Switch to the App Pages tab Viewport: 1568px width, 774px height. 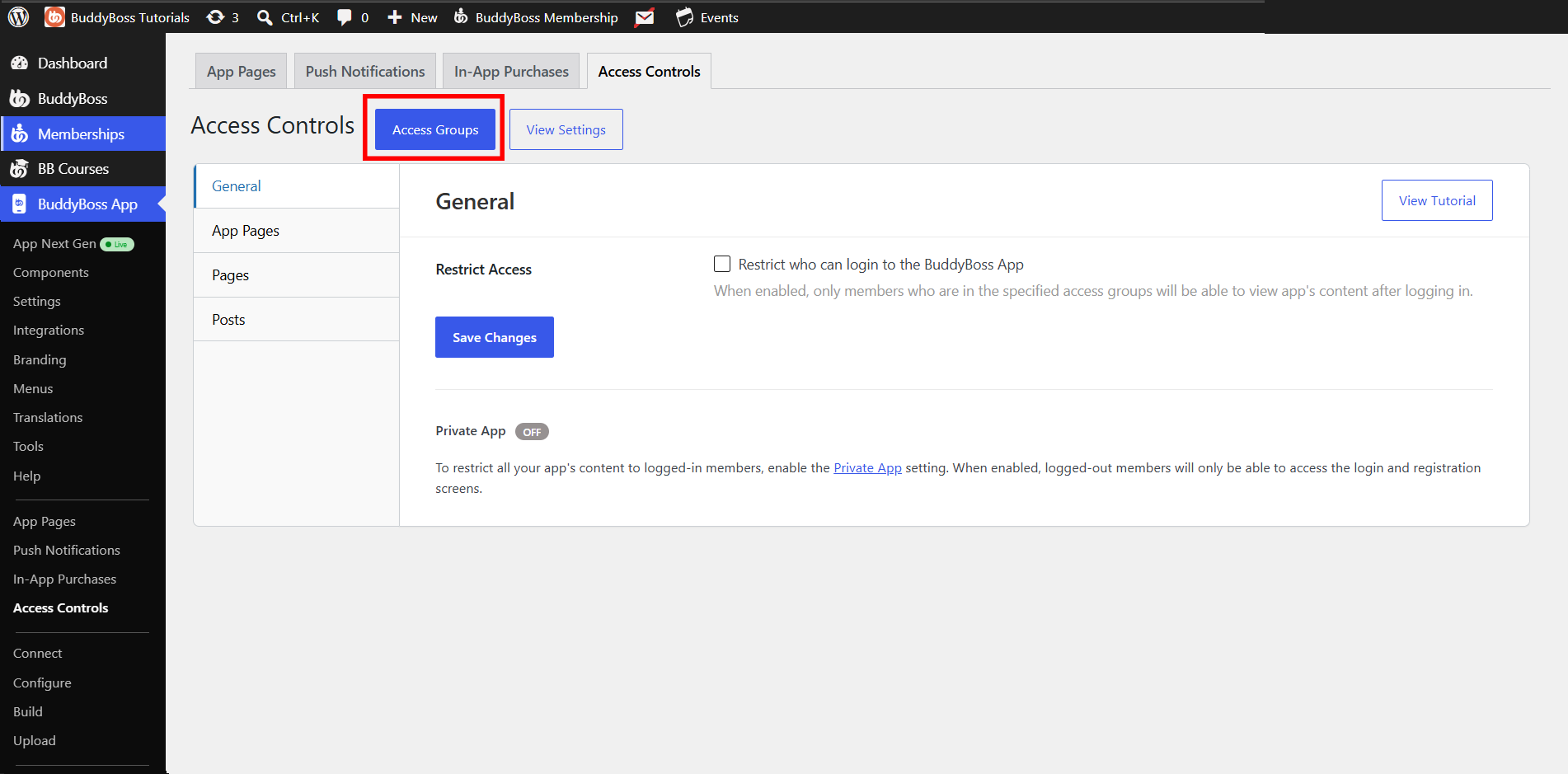click(x=242, y=71)
